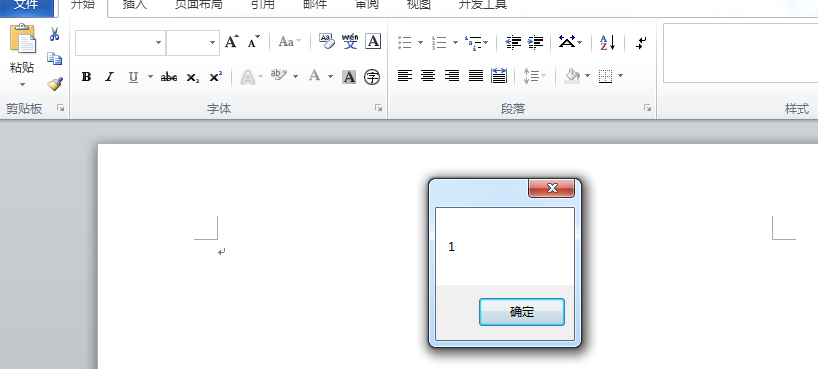Screen dimensions: 818x369
Task: Open the Borders dropdown arrow
Action: pyautogui.click(x=620, y=76)
